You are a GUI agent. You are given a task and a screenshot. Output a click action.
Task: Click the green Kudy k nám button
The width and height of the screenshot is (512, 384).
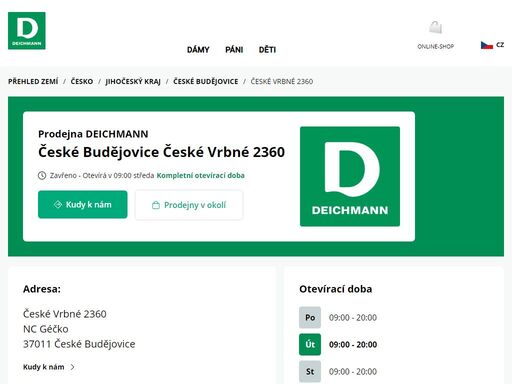[x=83, y=204]
